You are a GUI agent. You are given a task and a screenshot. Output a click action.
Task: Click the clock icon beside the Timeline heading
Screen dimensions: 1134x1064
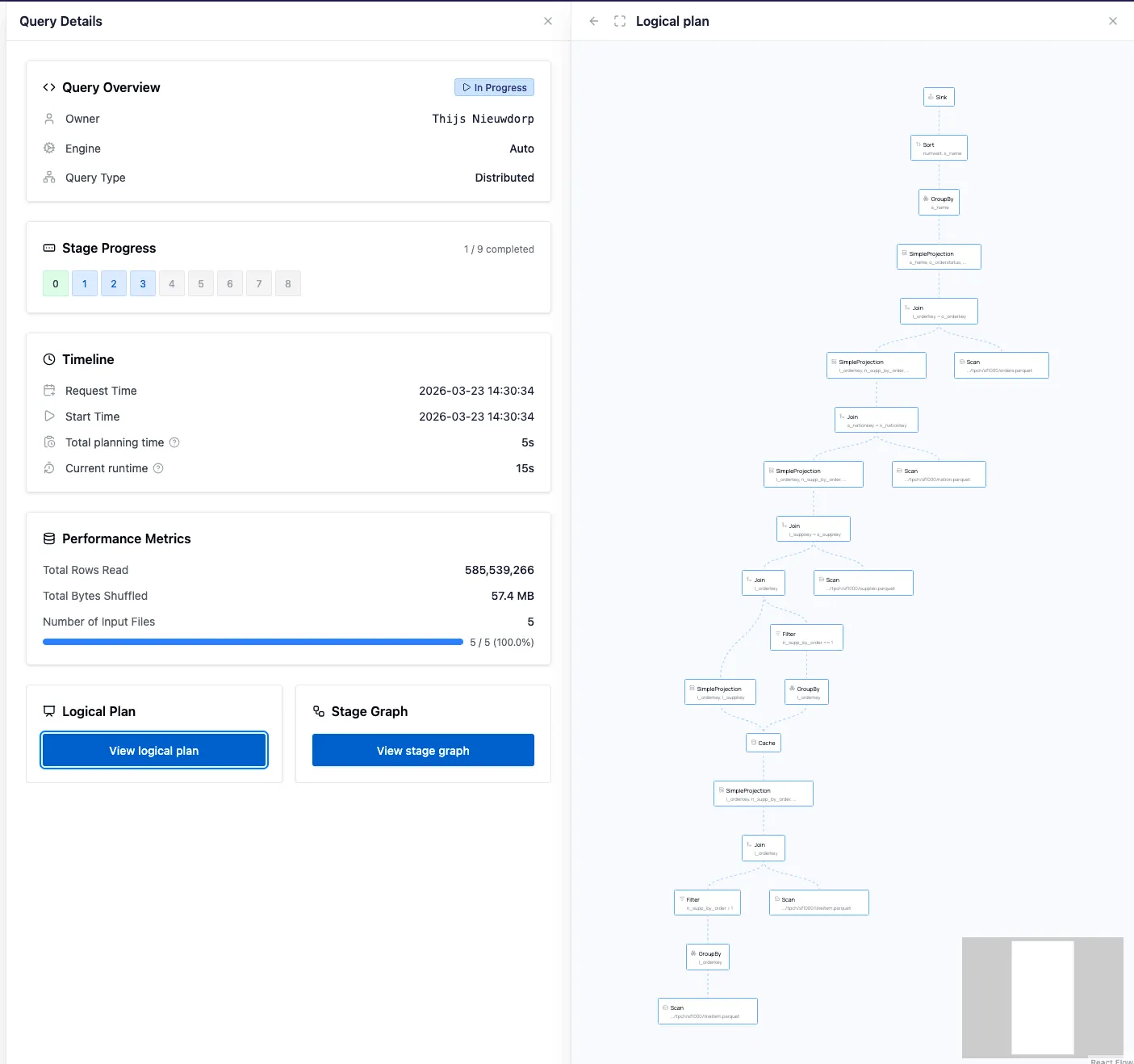point(49,359)
